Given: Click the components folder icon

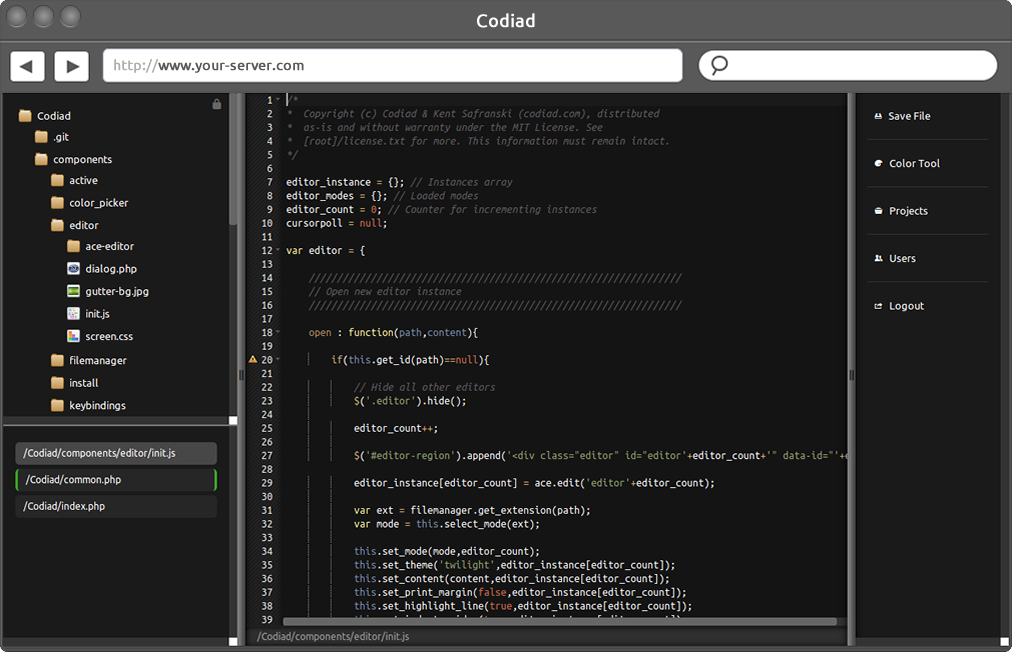Looking at the screenshot, I should (x=41, y=159).
